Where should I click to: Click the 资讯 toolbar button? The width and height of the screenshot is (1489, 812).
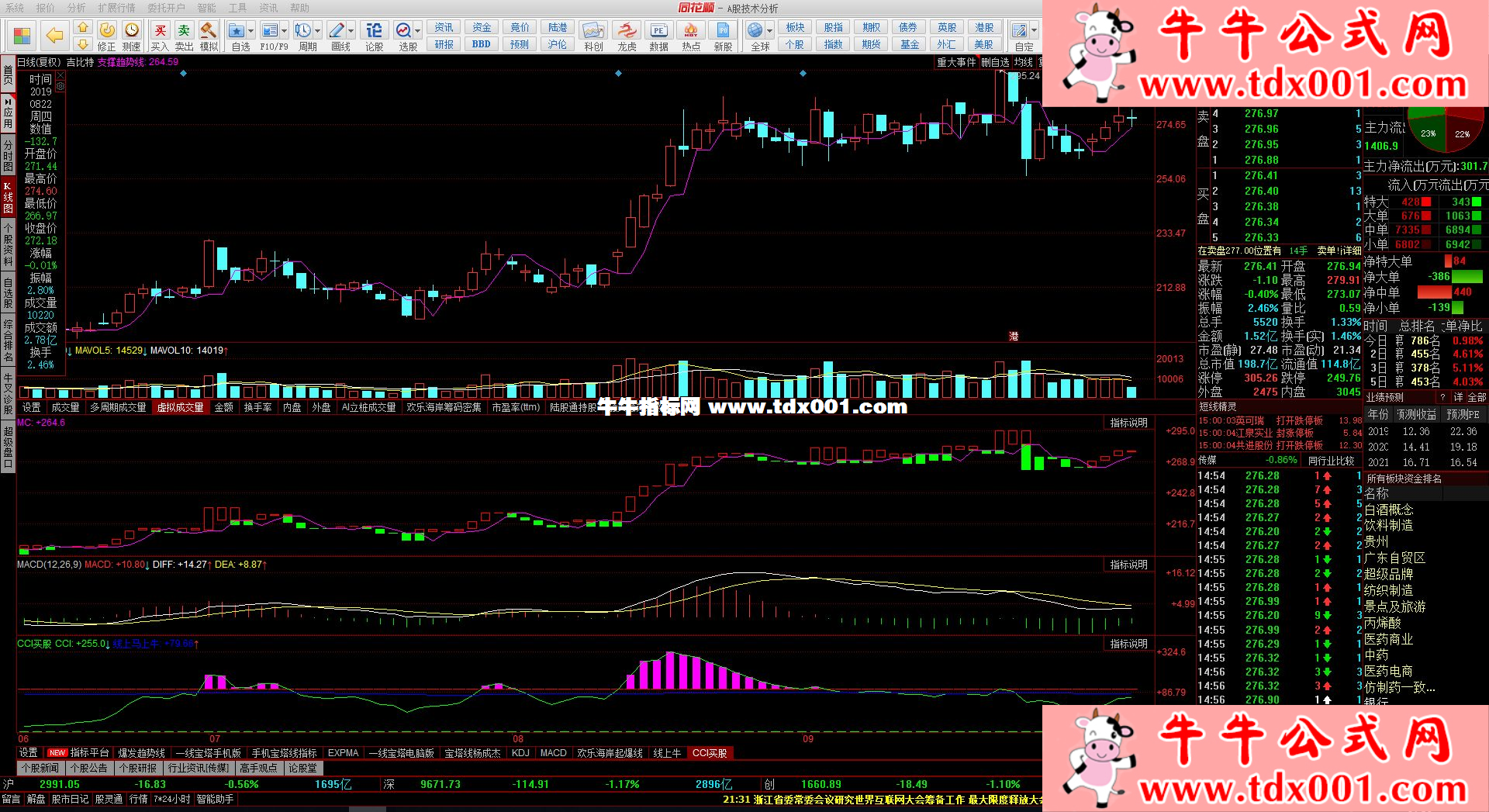point(444,28)
